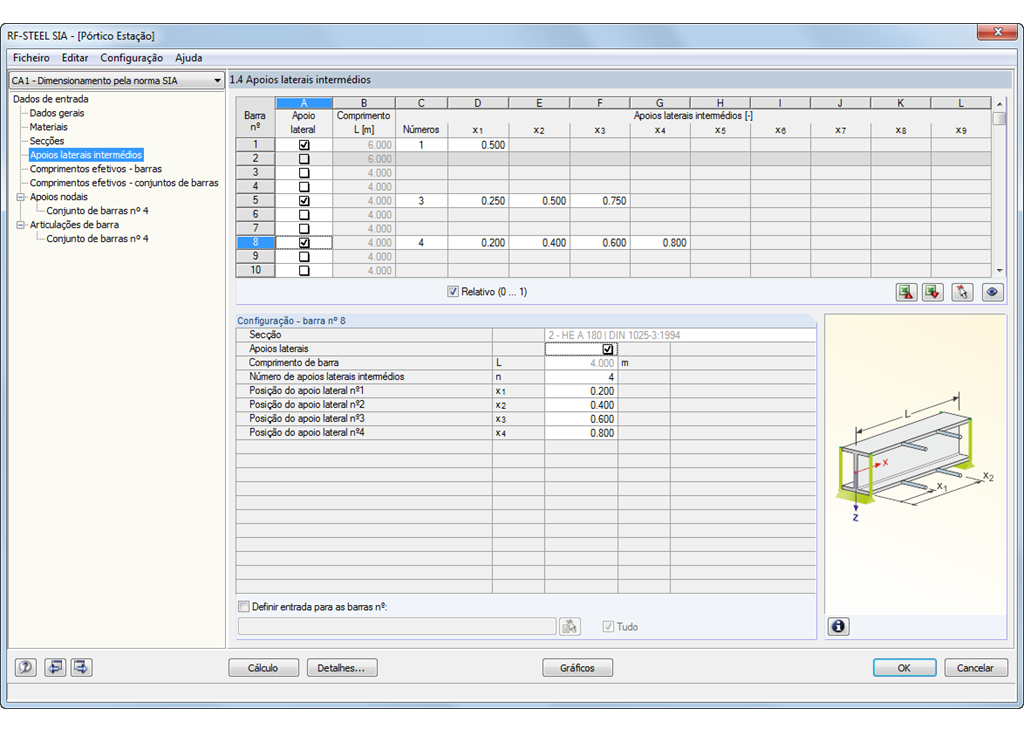Check lateral support for bar 2
The height and width of the screenshot is (732, 1024).
tap(304, 159)
